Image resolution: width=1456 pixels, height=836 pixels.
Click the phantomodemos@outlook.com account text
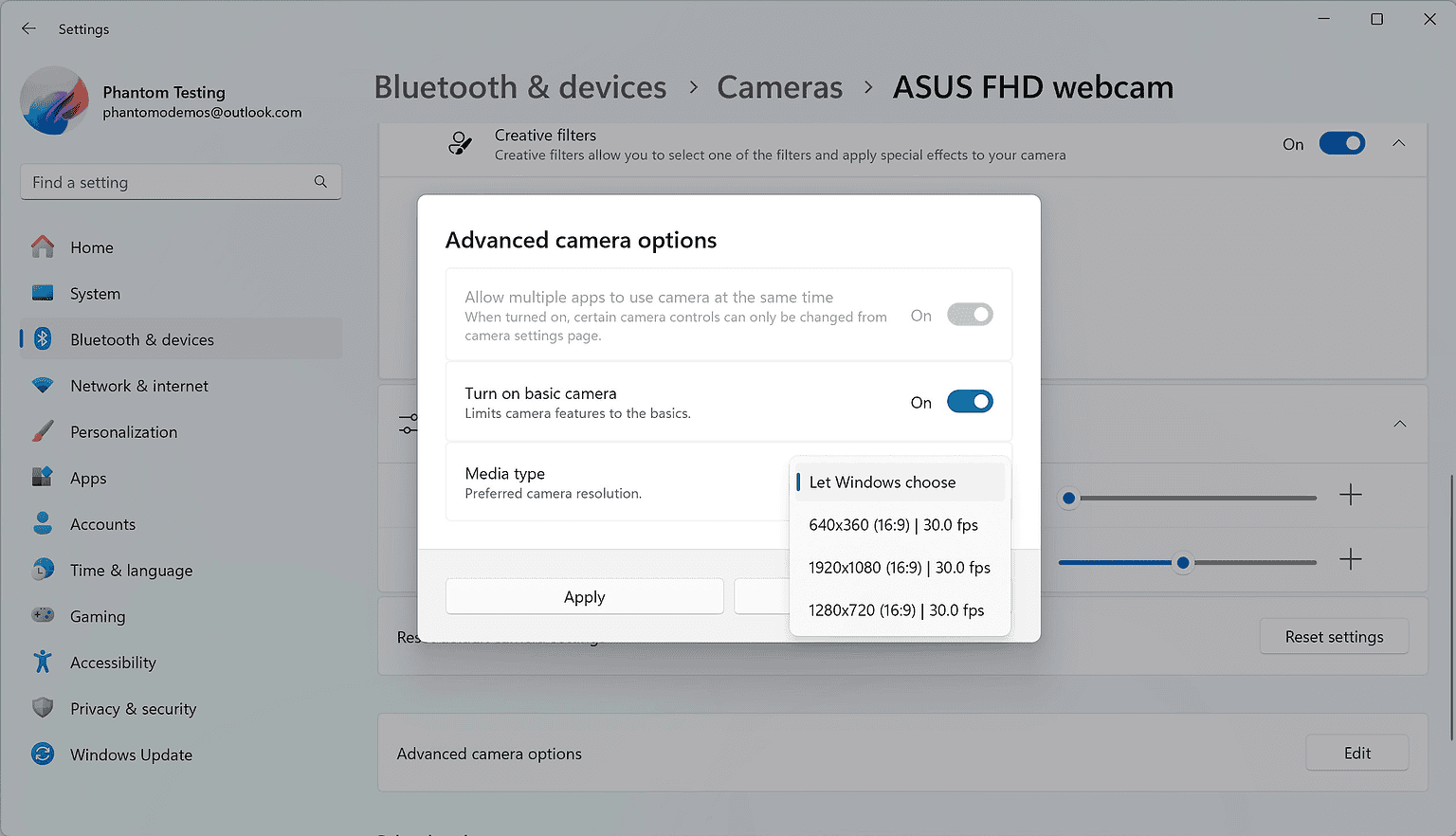coord(202,112)
